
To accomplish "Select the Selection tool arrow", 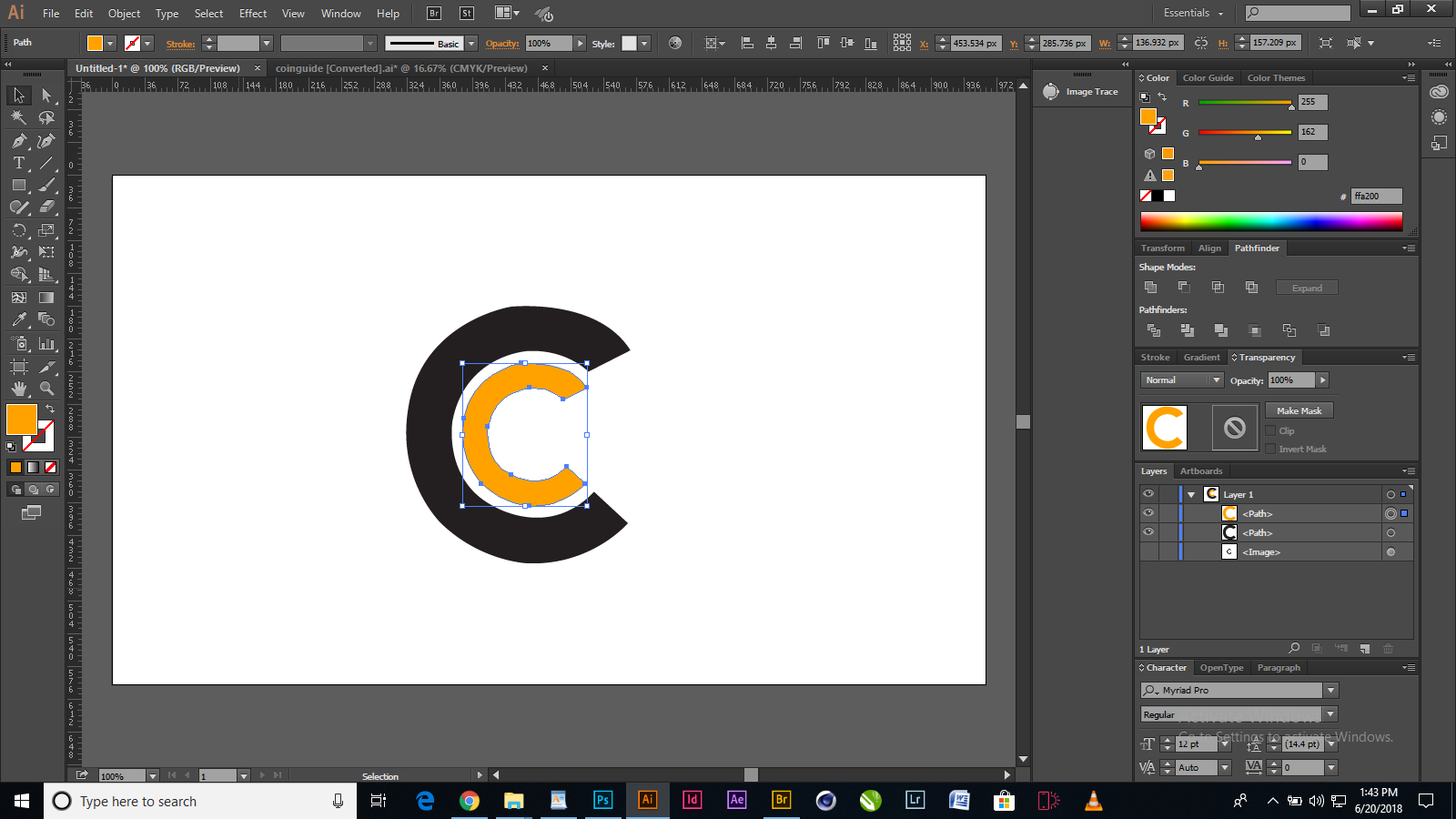I will (x=19, y=96).
